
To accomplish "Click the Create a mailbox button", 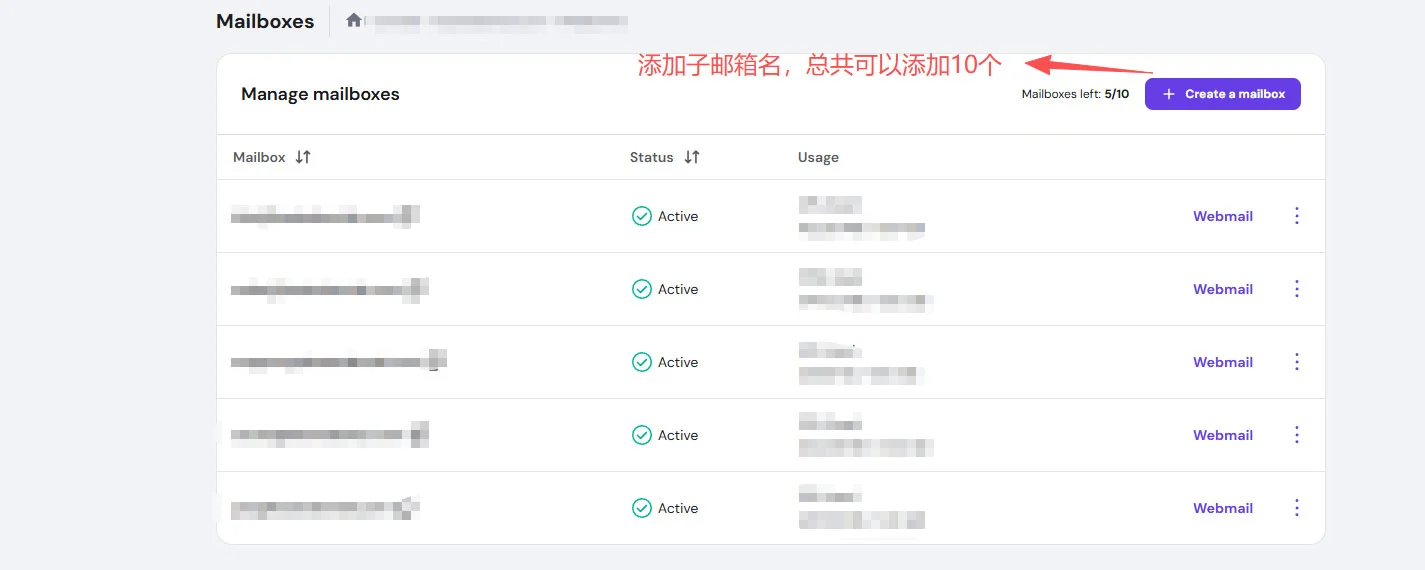I will (x=1222, y=94).
